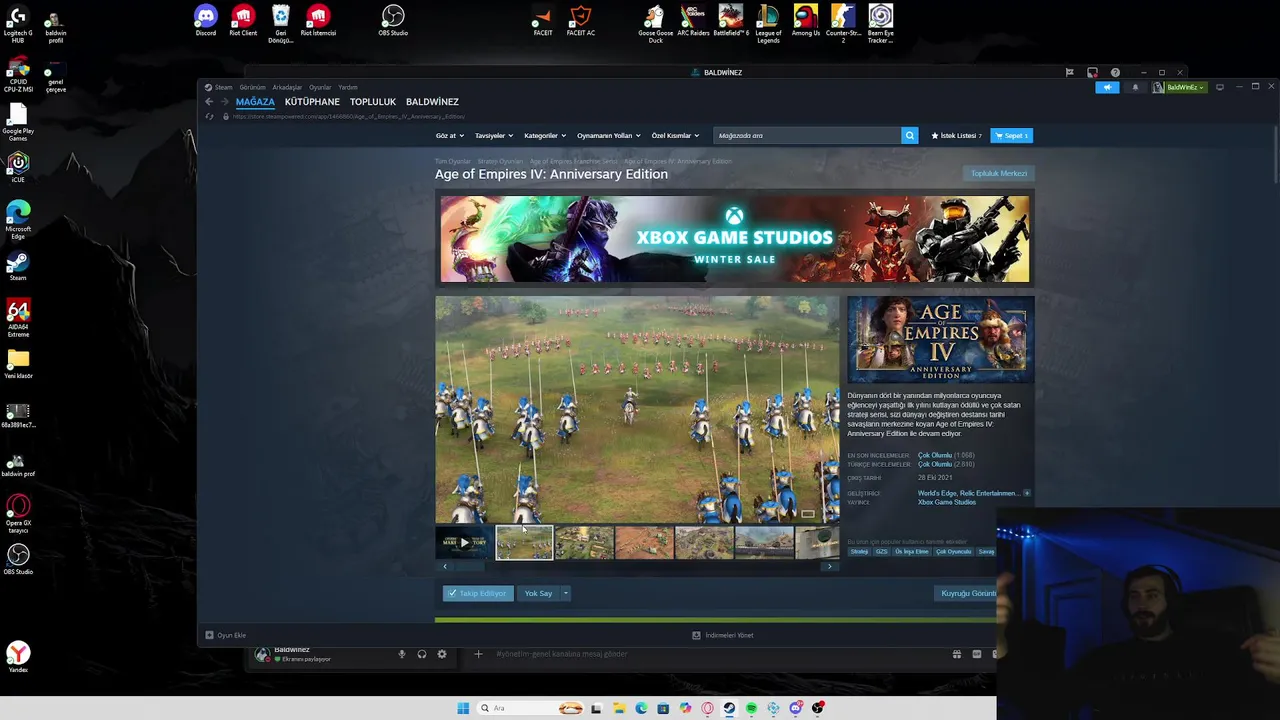Open Steam notifications bell
The height and width of the screenshot is (720, 1280).
(x=1135, y=87)
